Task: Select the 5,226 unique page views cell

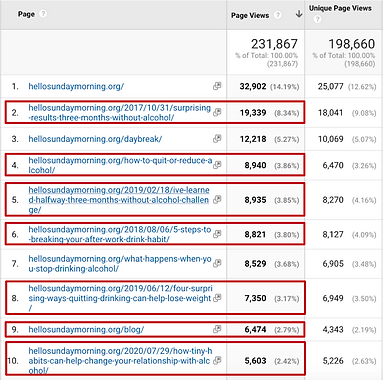Action: pos(333,361)
